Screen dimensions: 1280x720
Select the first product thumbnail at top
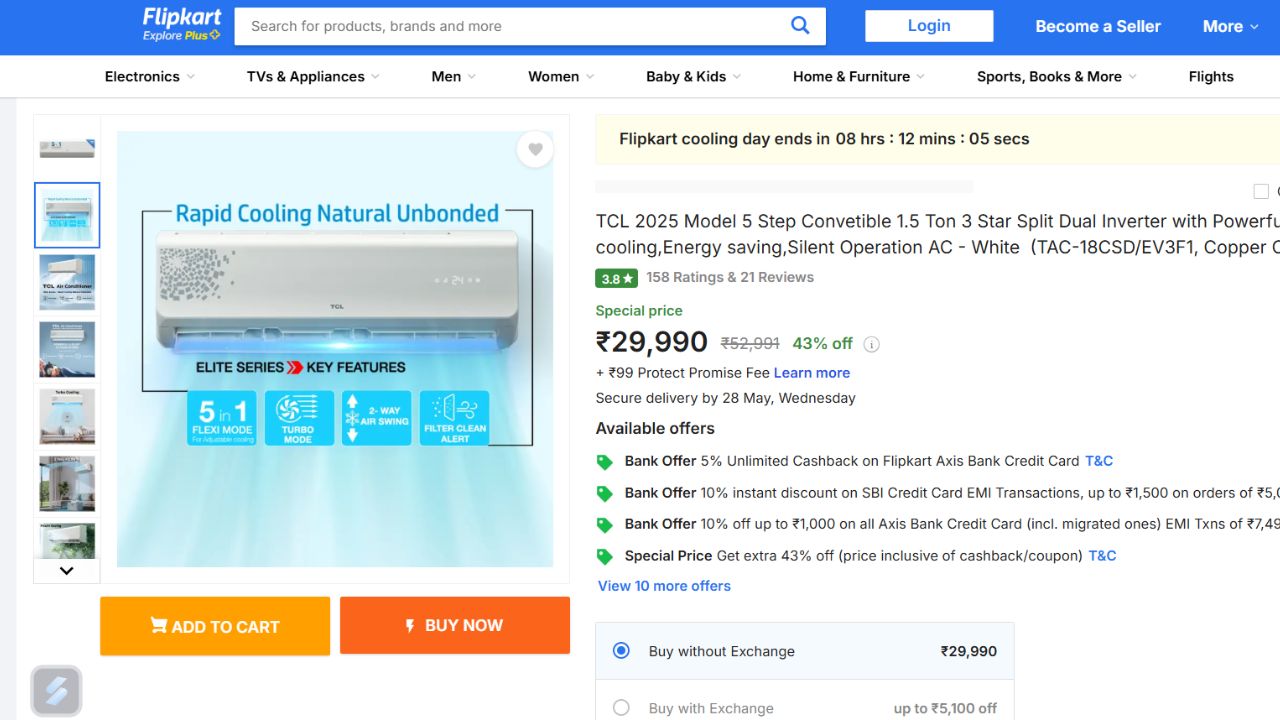(67, 148)
